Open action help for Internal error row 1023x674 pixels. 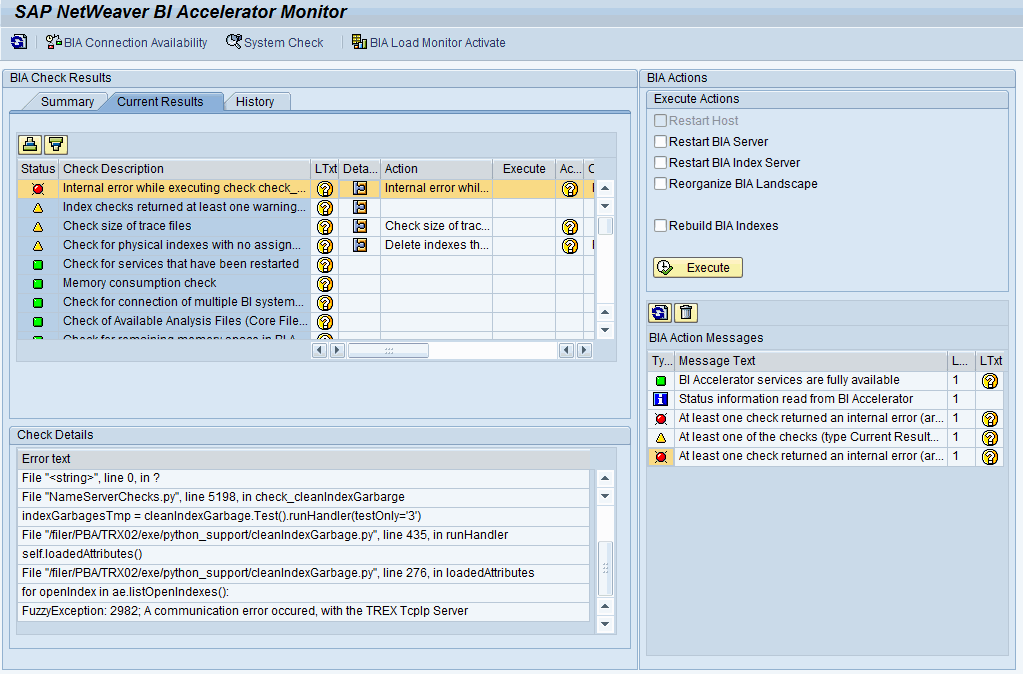[570, 189]
